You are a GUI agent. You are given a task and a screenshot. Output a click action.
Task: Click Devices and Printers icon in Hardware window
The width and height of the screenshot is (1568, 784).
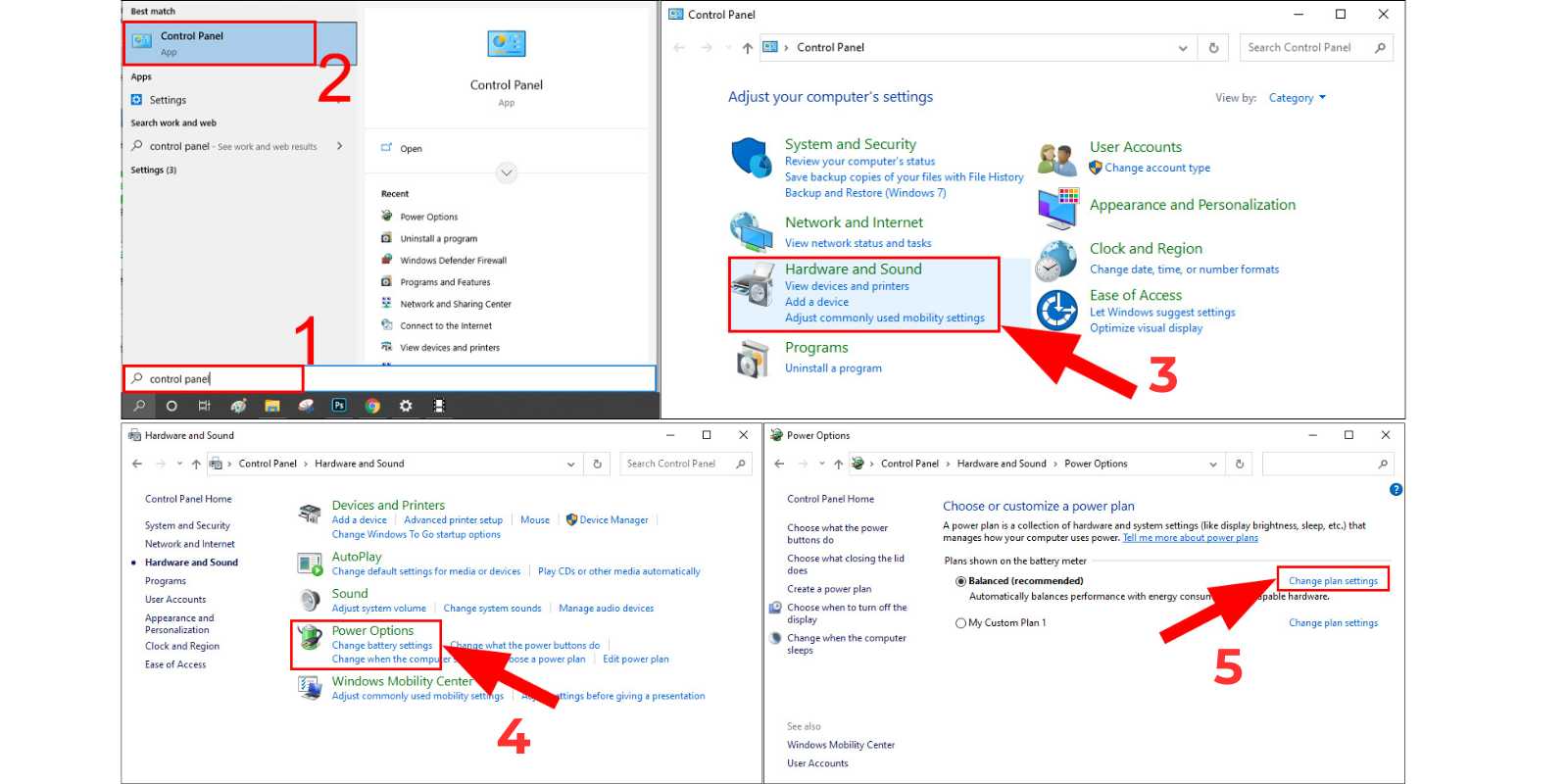[x=310, y=514]
